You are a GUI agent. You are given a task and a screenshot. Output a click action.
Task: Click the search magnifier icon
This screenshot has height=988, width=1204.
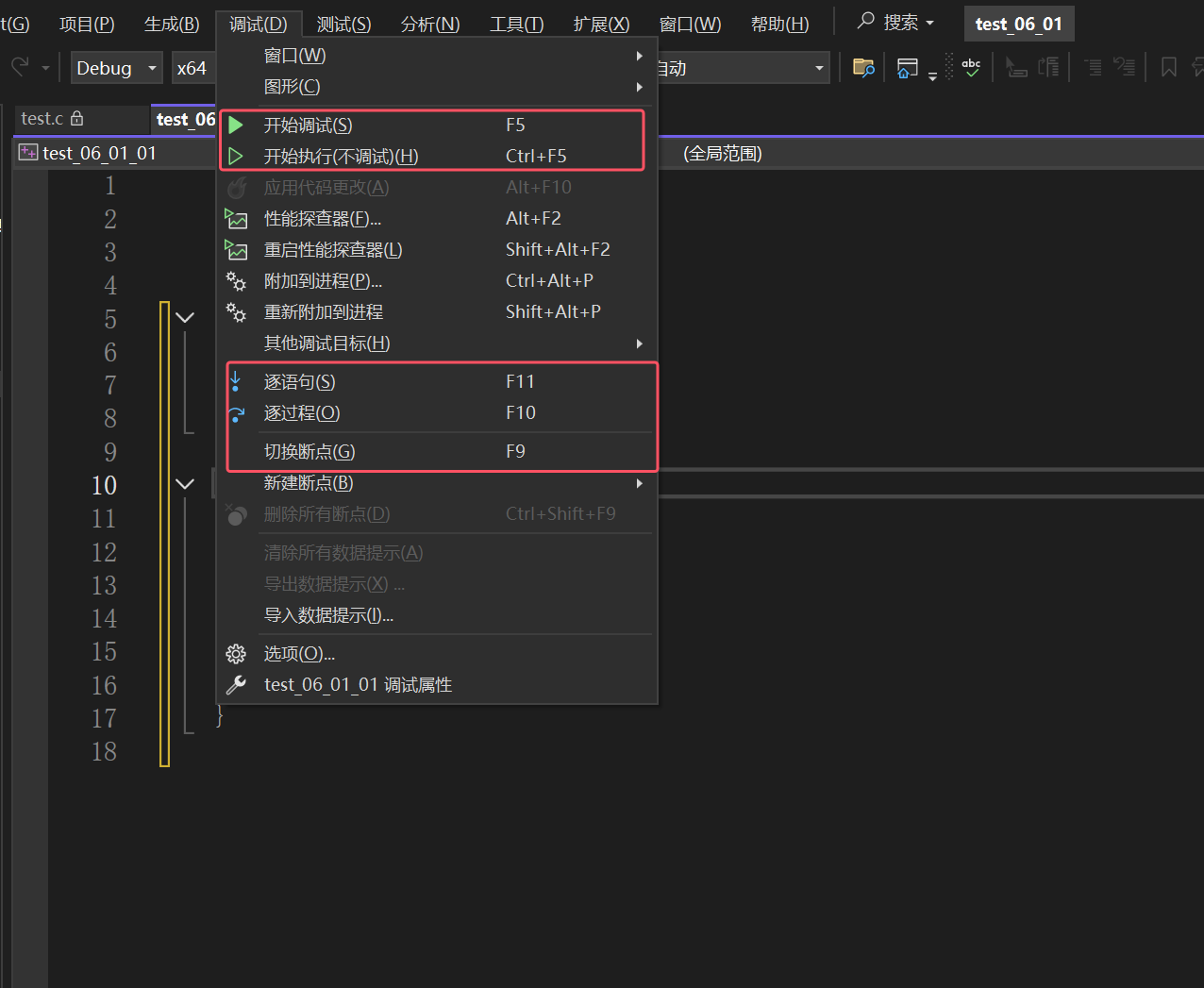pyautogui.click(x=865, y=21)
